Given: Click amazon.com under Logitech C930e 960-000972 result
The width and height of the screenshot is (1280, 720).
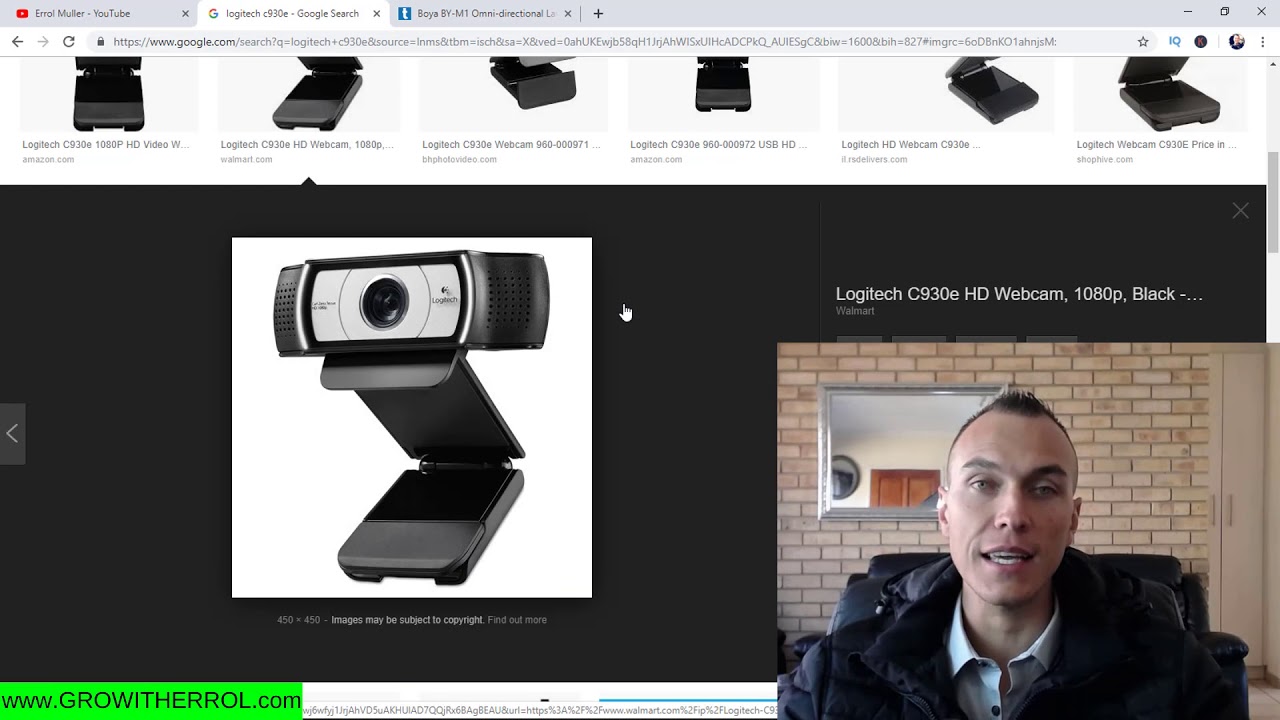Looking at the screenshot, I should coord(656,160).
